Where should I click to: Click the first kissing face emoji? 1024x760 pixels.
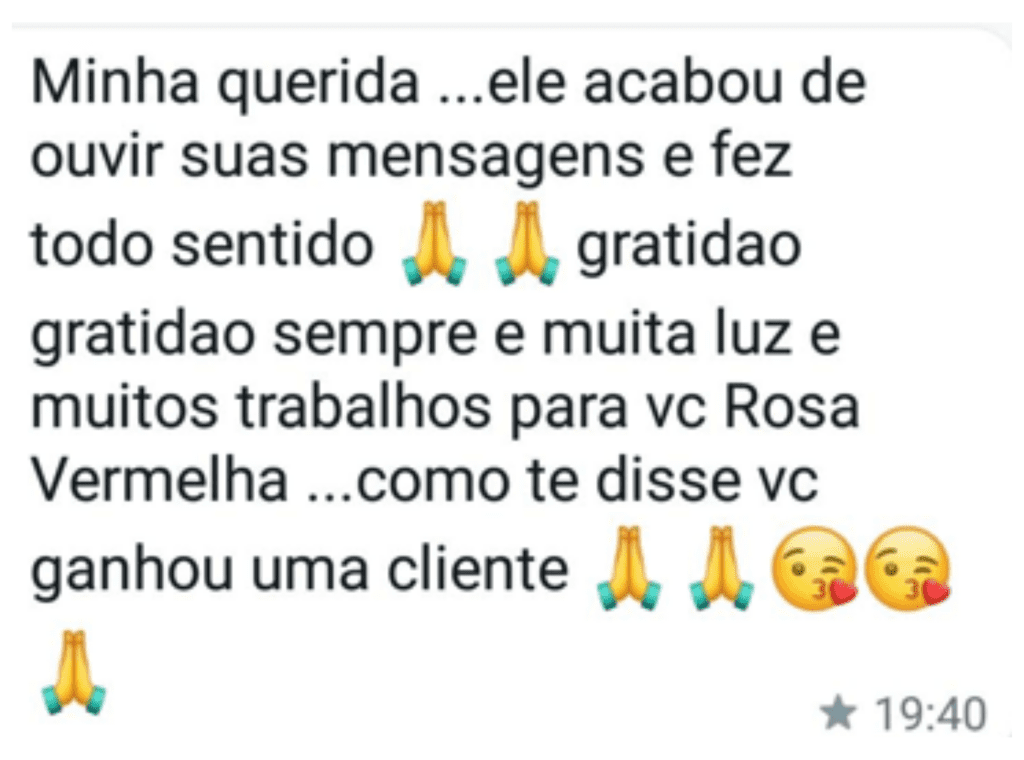click(814, 567)
